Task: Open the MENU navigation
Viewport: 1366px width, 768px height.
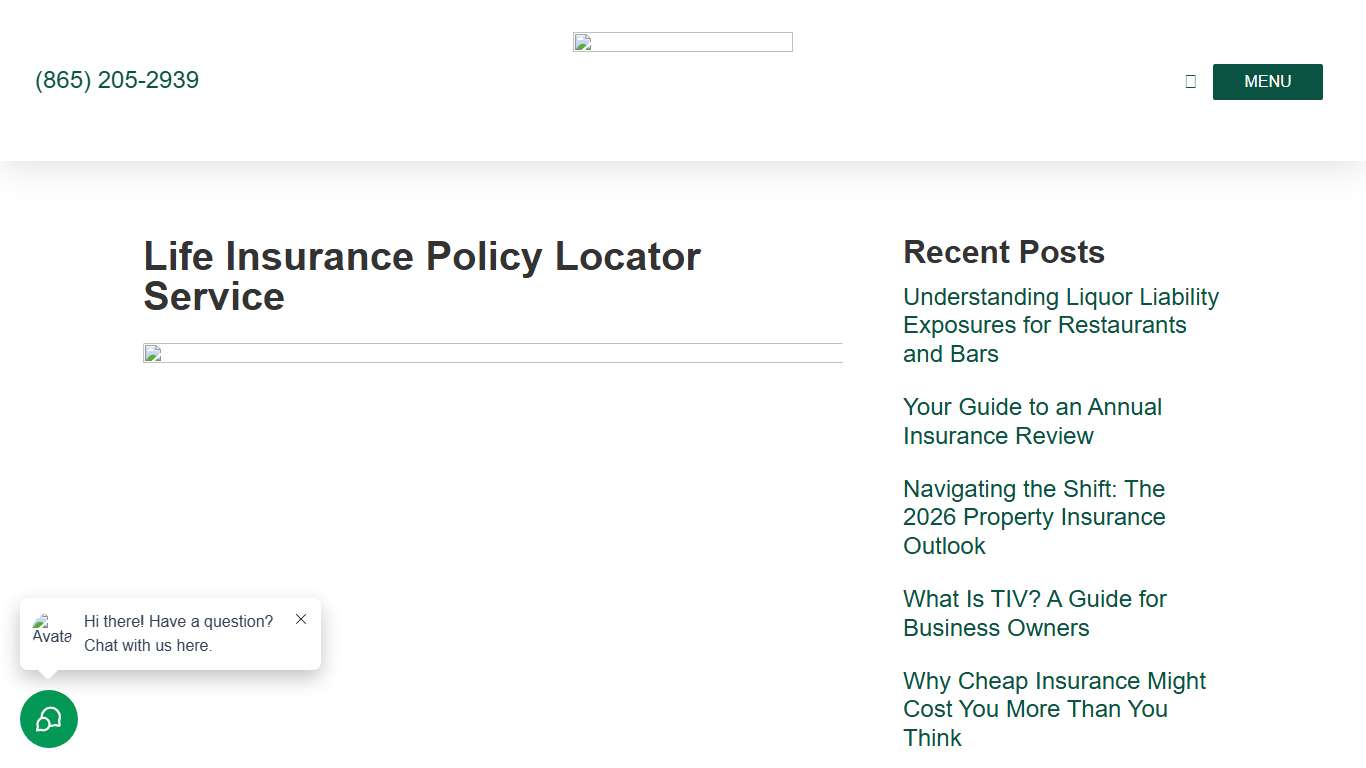Action: click(x=1267, y=81)
